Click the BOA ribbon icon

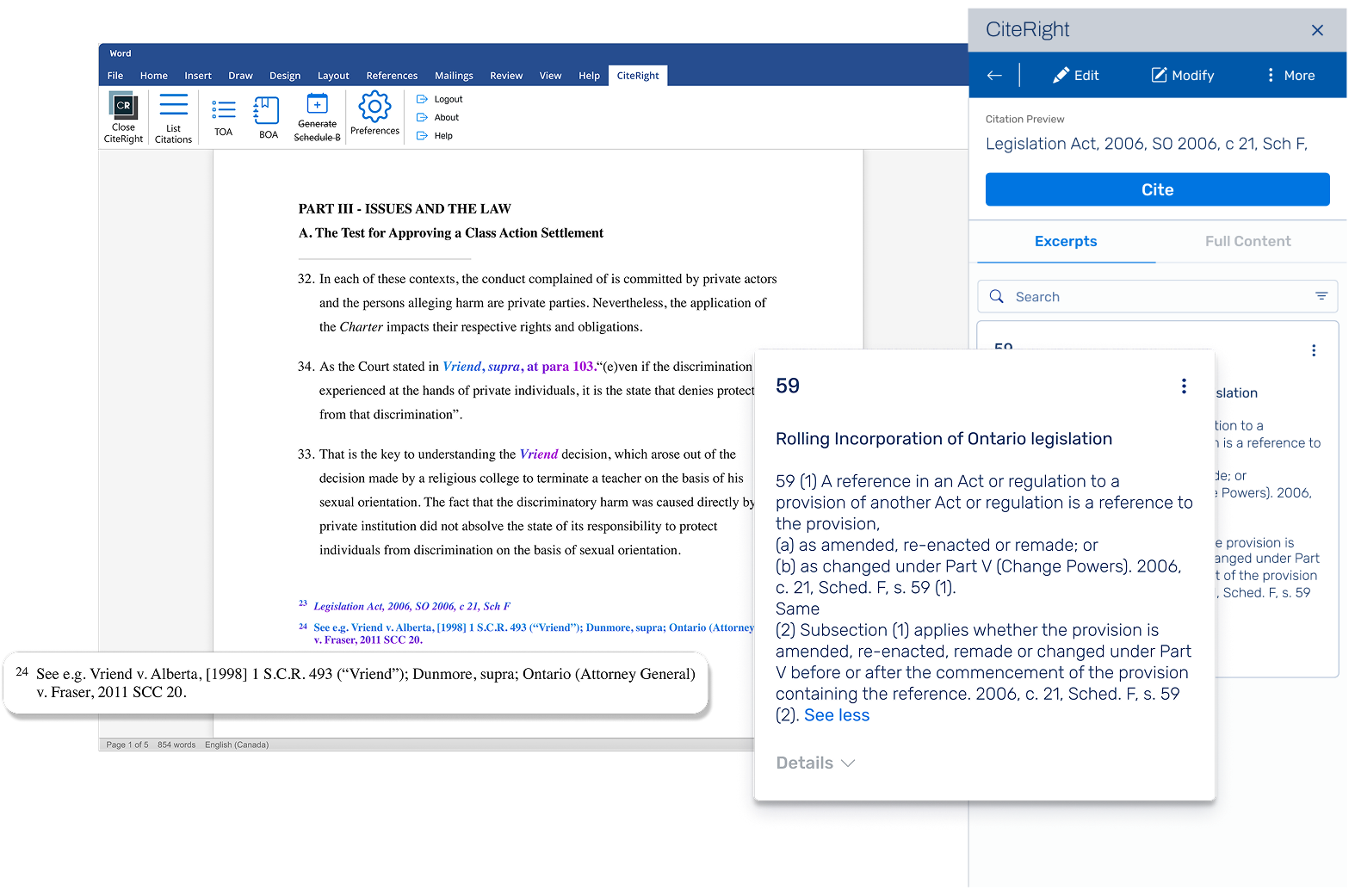tap(268, 117)
